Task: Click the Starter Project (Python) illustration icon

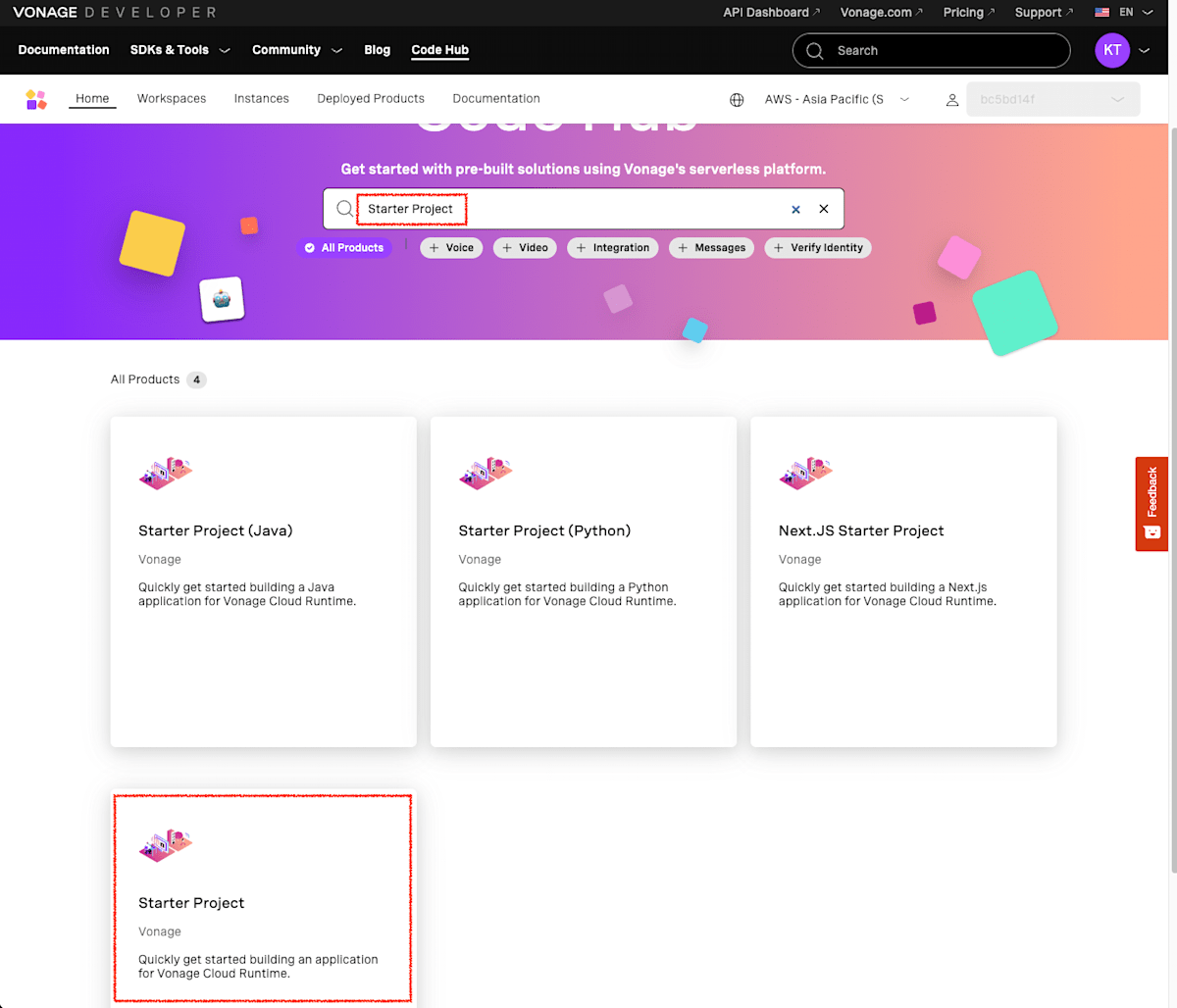Action: (x=486, y=473)
